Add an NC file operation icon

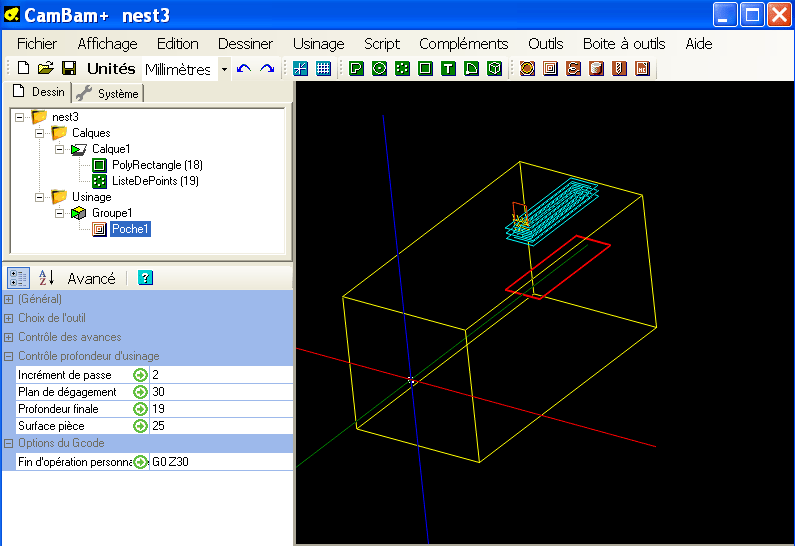(642, 68)
